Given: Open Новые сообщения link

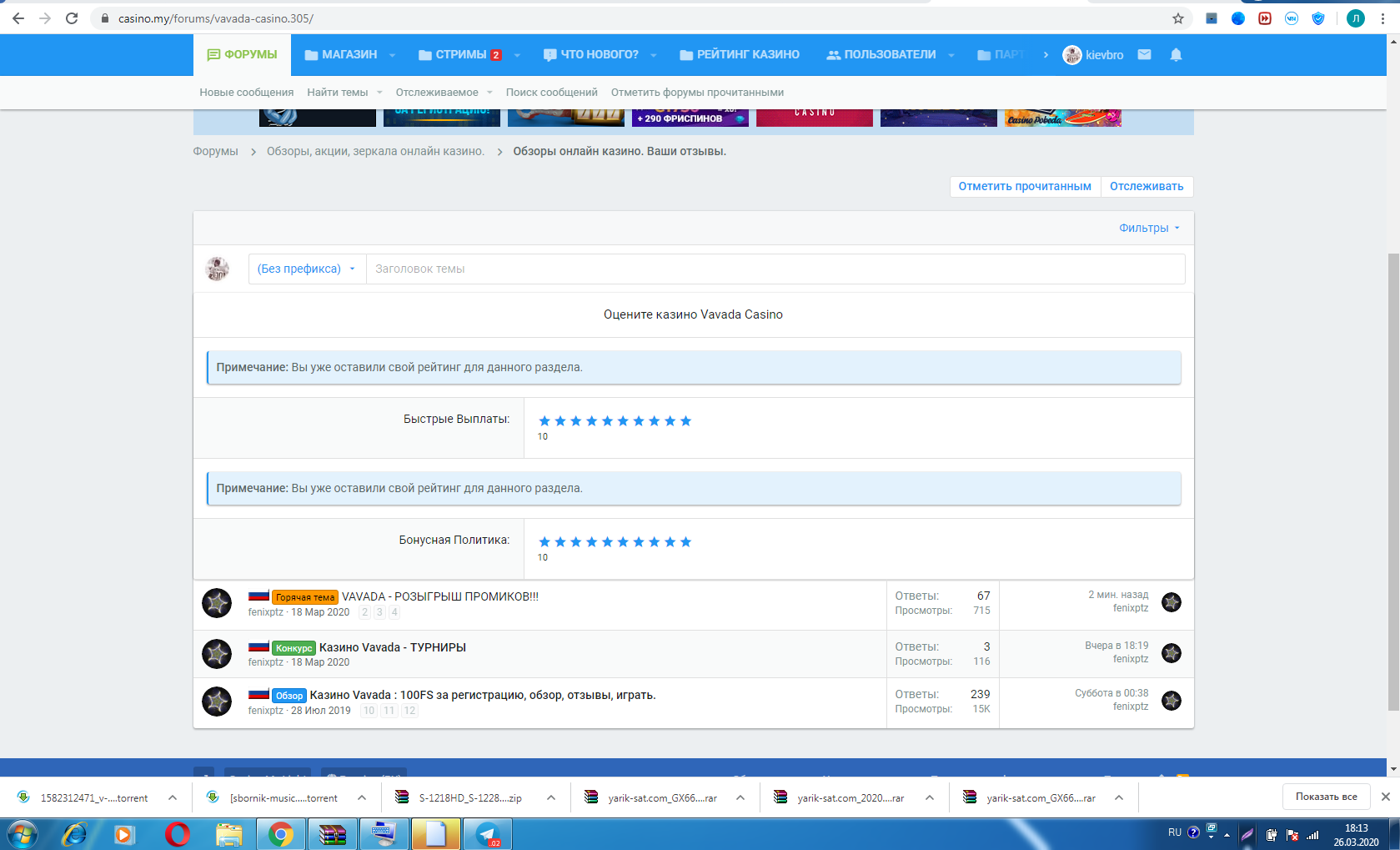Looking at the screenshot, I should (x=246, y=93).
